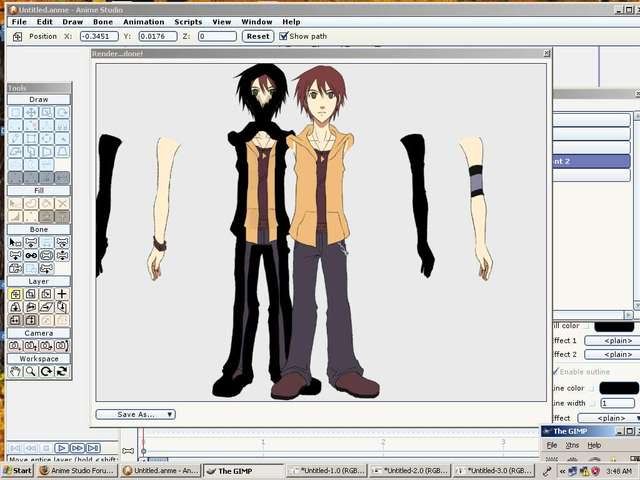Select the Zoom Workspace magnifier tool
Screen dimensions: 640x480
pyautogui.click(x=31, y=371)
